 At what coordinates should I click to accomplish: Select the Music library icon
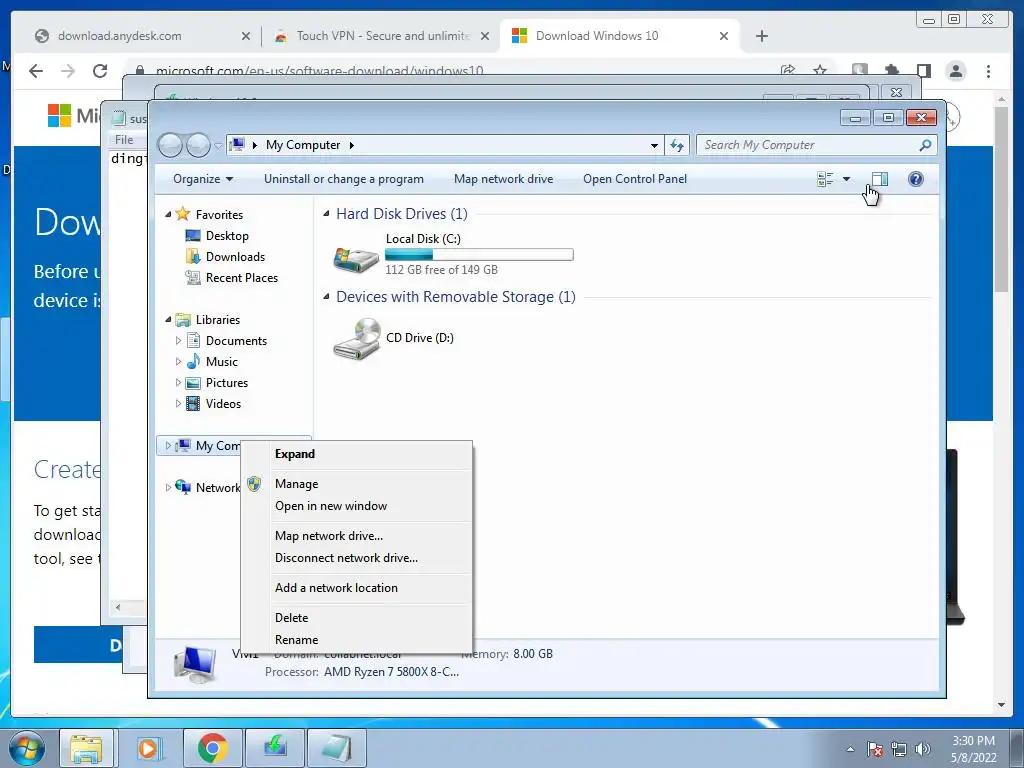click(x=193, y=361)
